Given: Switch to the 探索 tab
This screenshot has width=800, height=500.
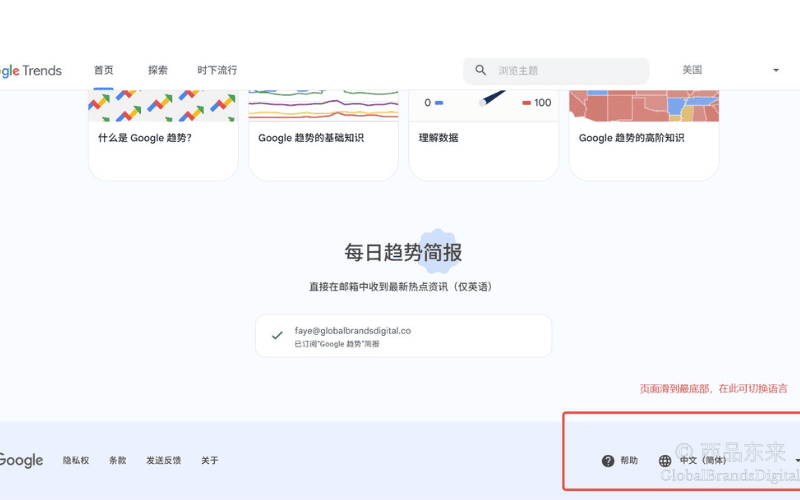Looking at the screenshot, I should coord(158,70).
